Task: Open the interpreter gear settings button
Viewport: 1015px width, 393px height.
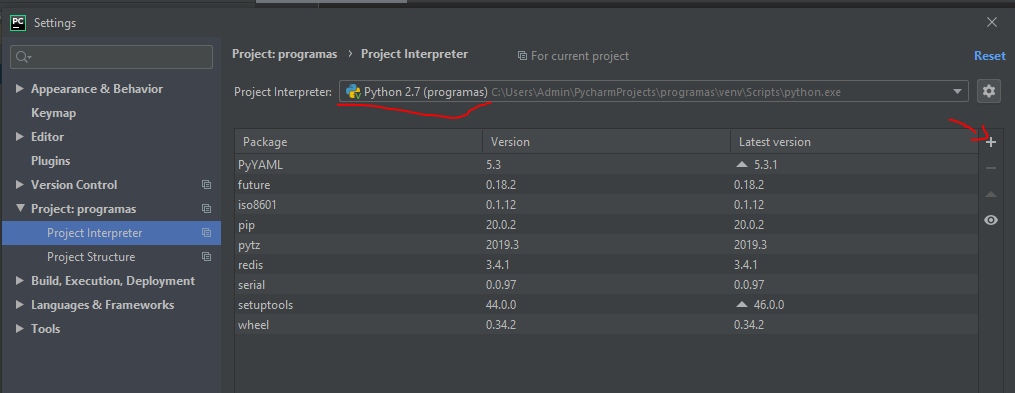Action: pos(988,91)
